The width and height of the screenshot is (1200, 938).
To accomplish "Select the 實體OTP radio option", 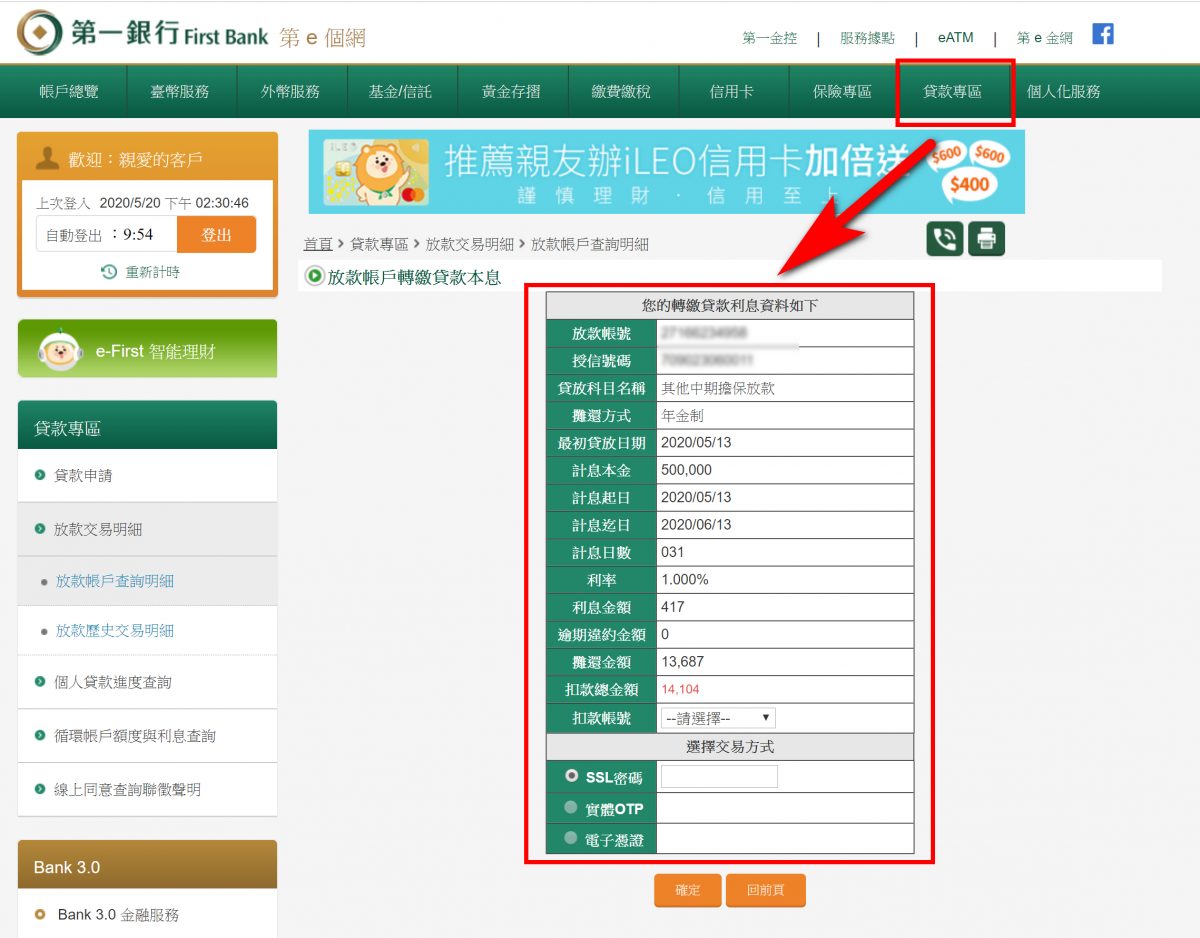I will pyautogui.click(x=571, y=808).
